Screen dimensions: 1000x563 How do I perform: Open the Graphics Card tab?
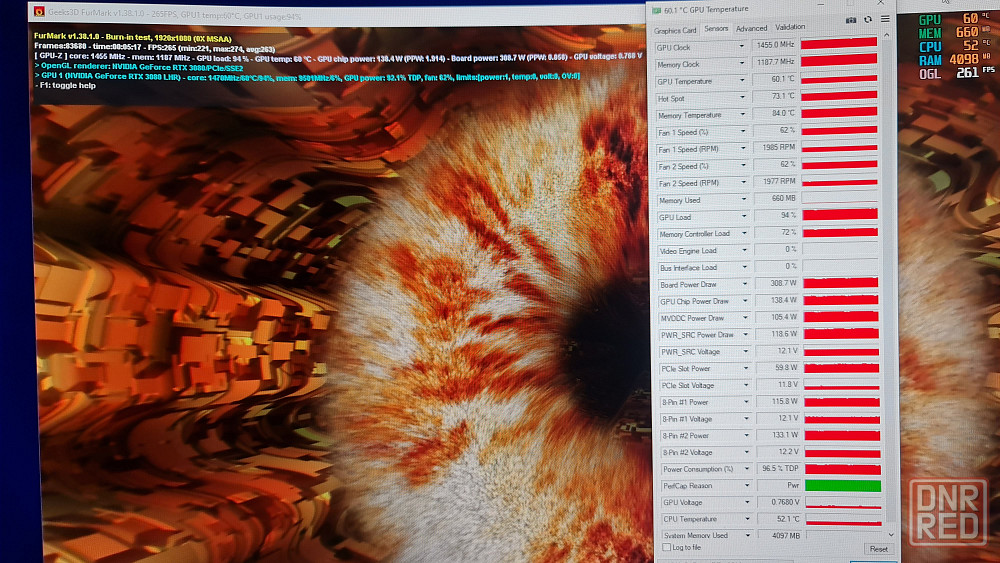pos(675,30)
